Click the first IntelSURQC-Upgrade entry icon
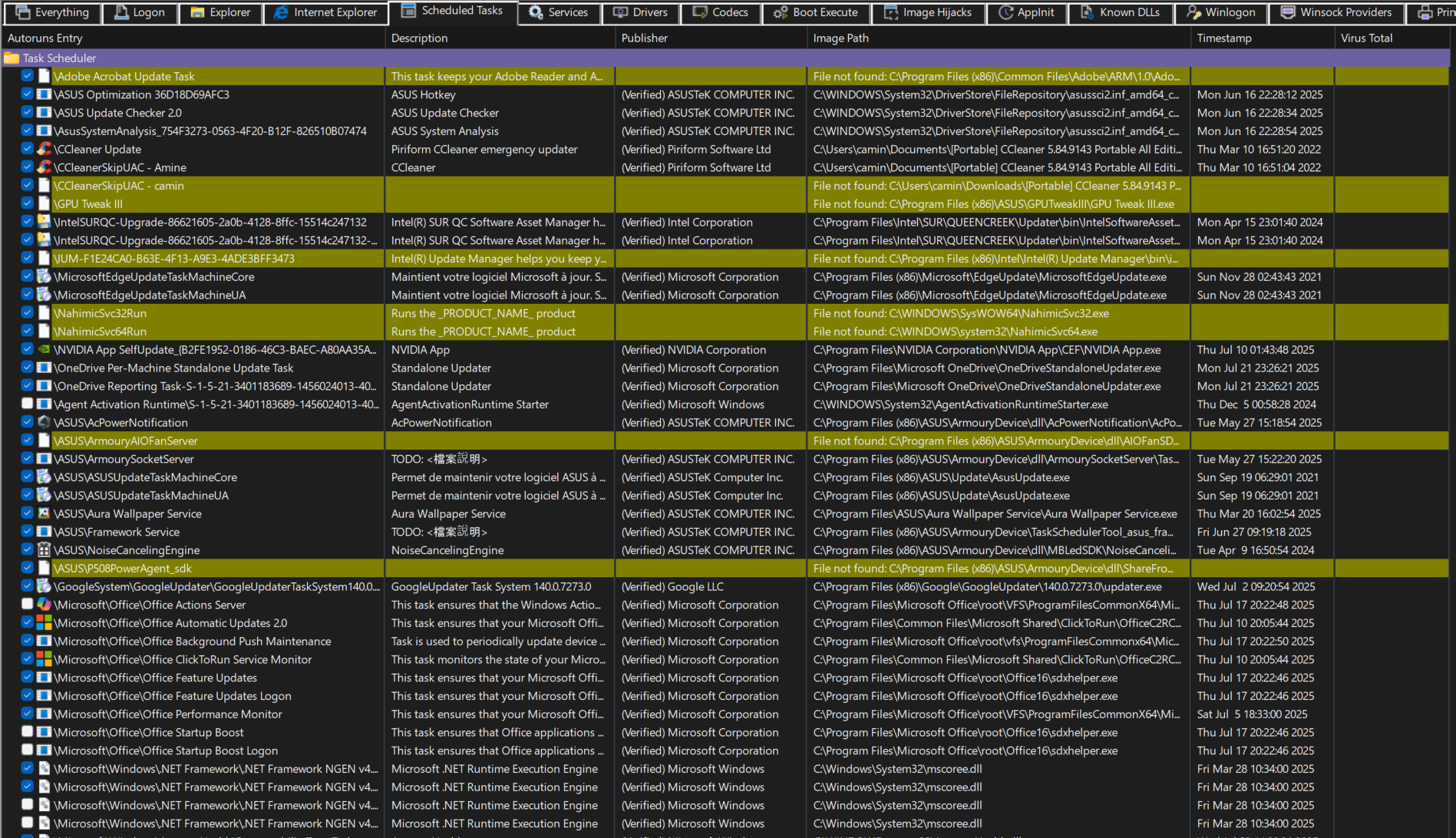The width and height of the screenshot is (1456, 838). tap(44, 222)
